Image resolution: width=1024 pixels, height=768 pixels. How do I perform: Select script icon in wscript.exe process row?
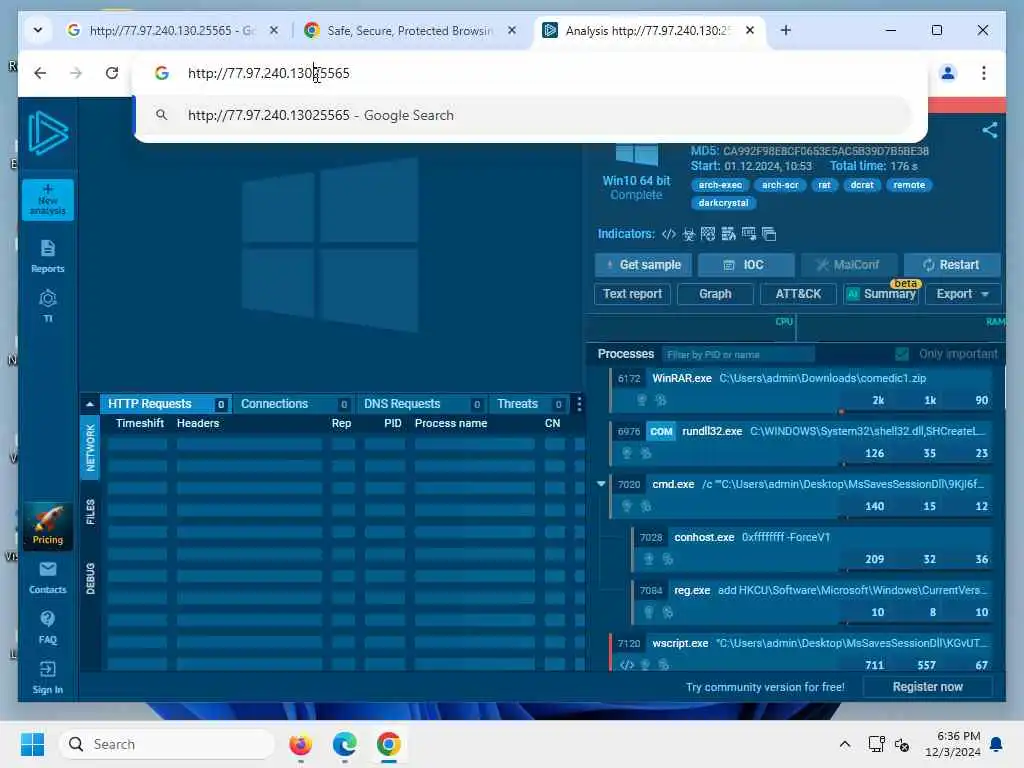[626, 665]
